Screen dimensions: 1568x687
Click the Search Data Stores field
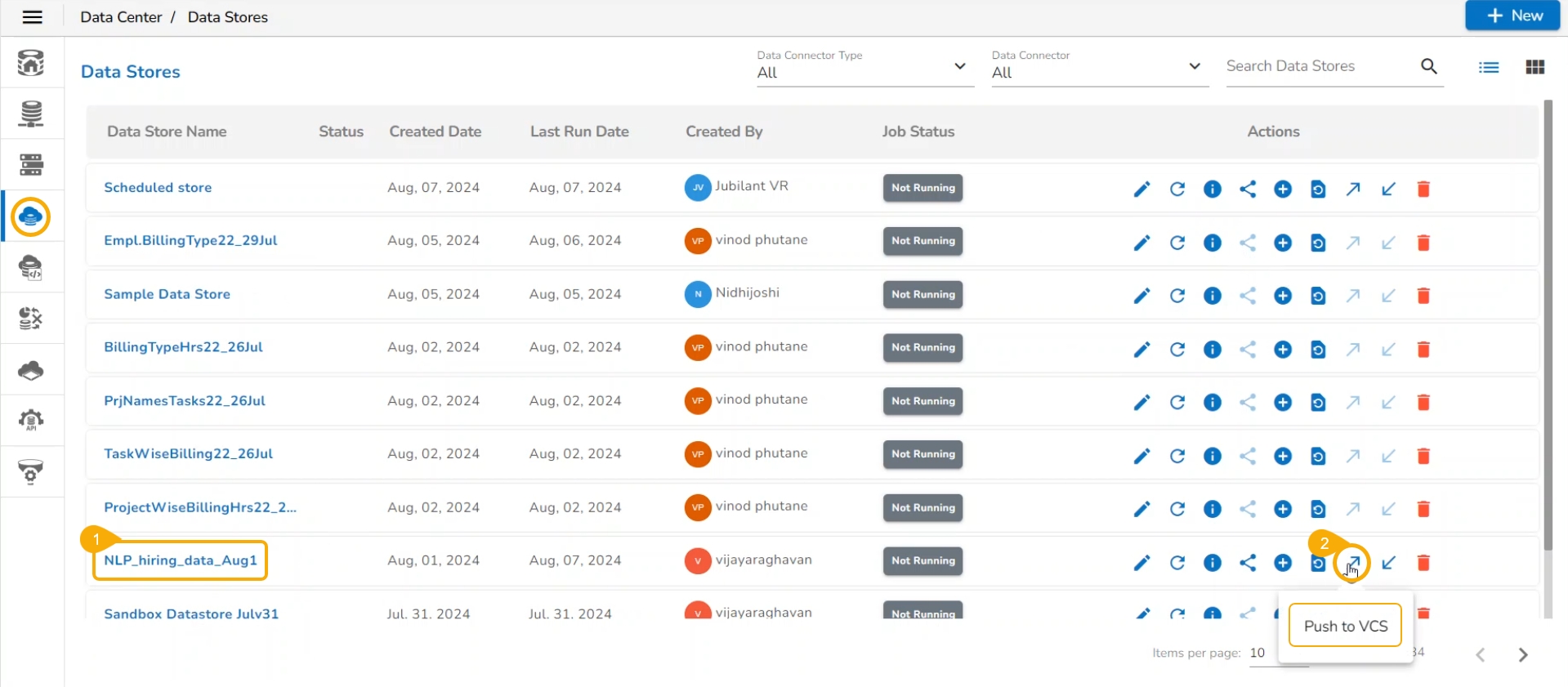(1317, 66)
